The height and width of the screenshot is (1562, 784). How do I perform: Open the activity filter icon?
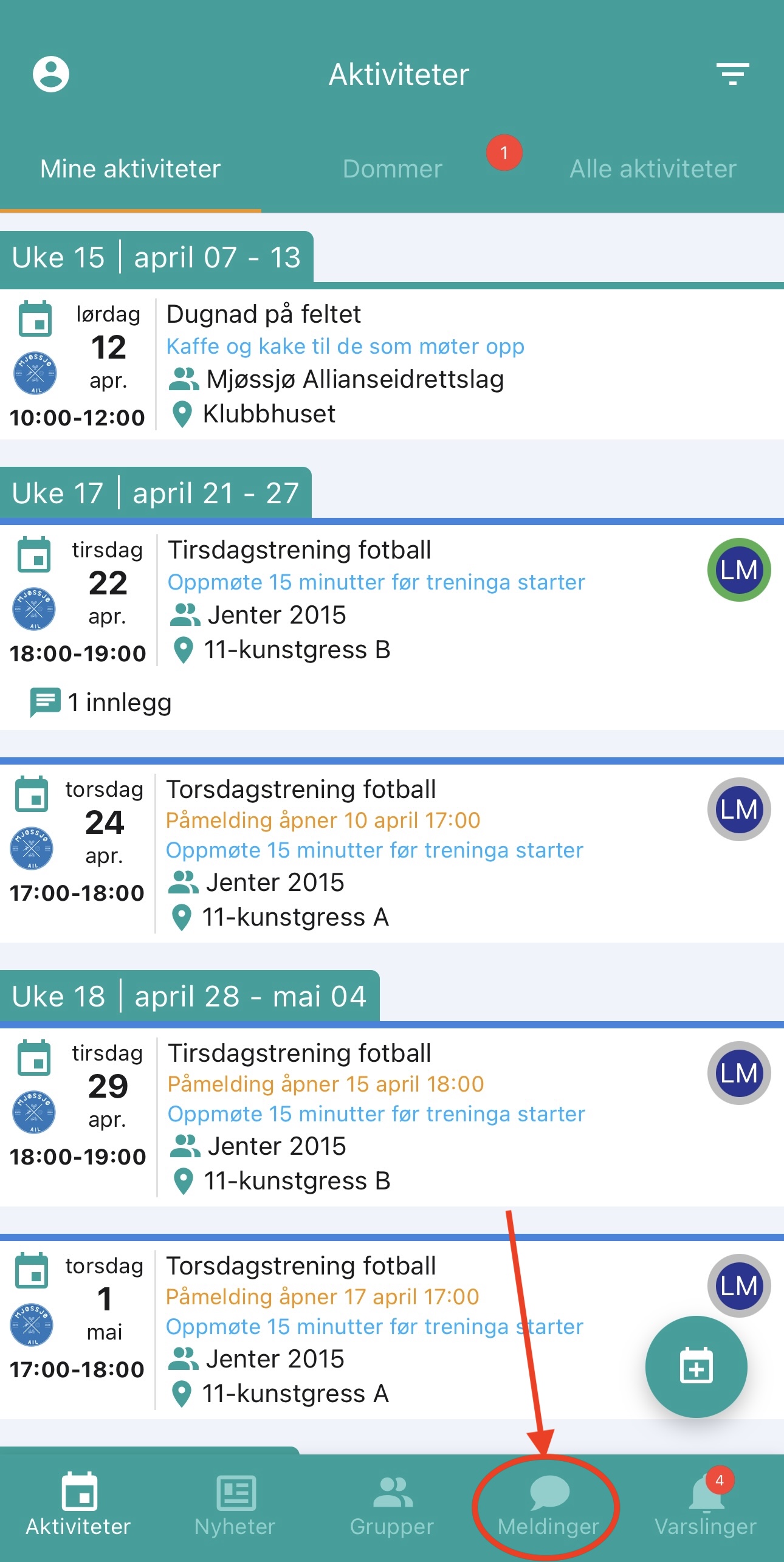coord(732,74)
